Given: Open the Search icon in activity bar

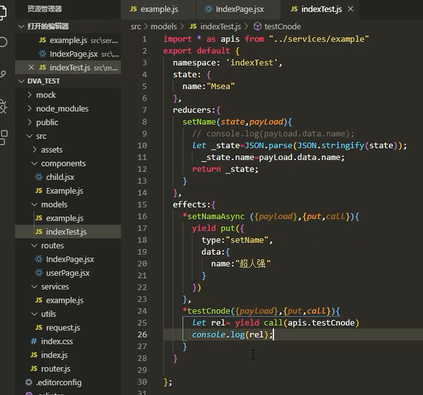Looking at the screenshot, I should (3, 42).
